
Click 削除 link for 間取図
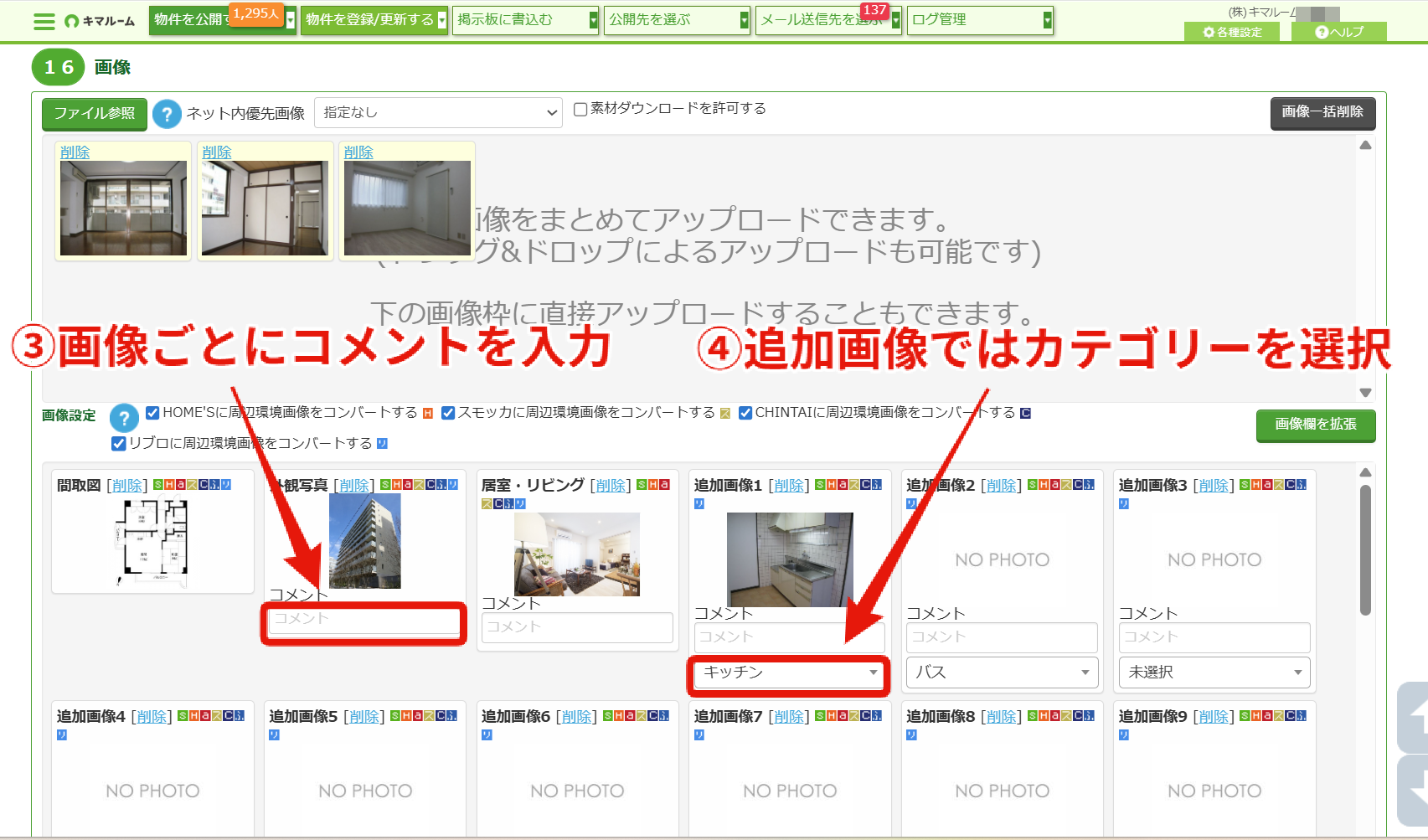point(127,486)
